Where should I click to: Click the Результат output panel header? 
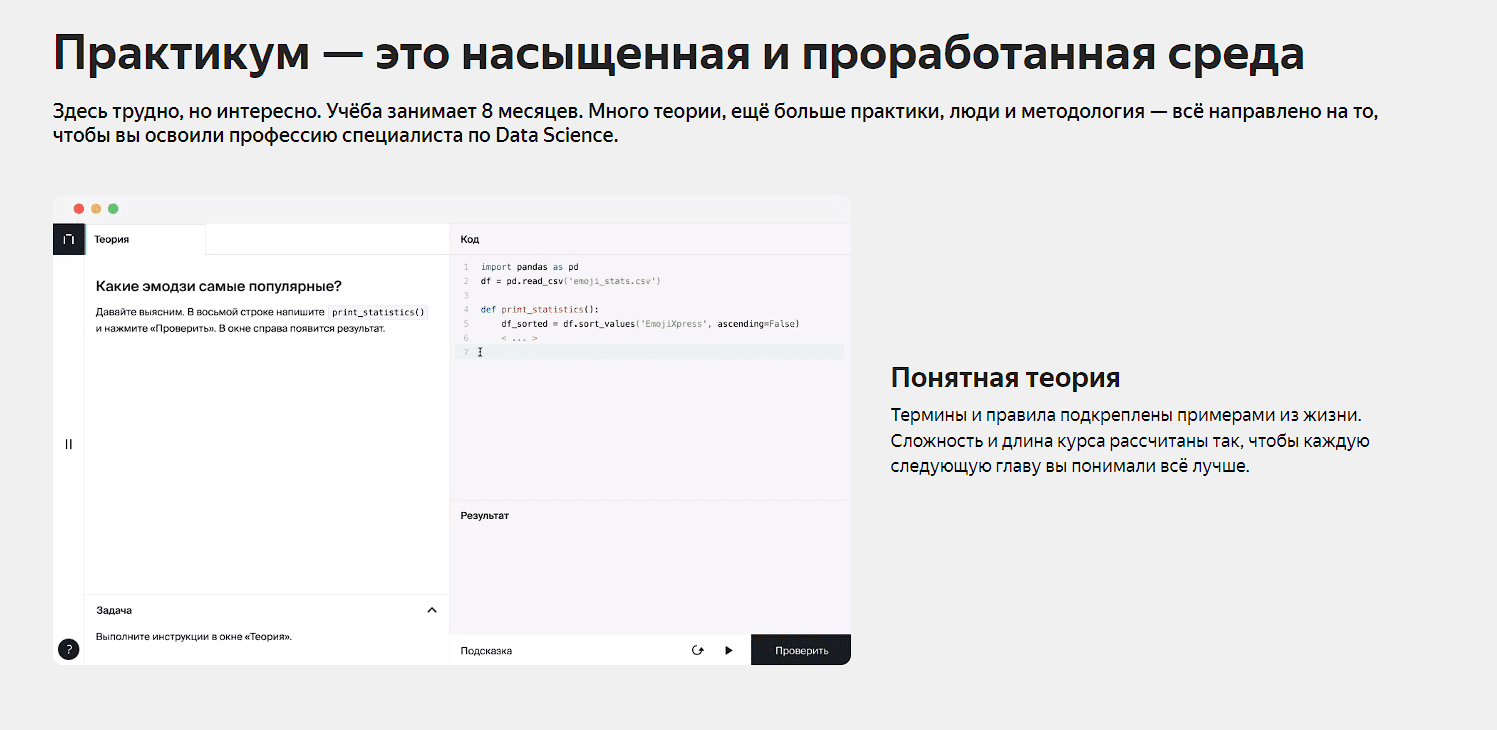click(x=485, y=516)
